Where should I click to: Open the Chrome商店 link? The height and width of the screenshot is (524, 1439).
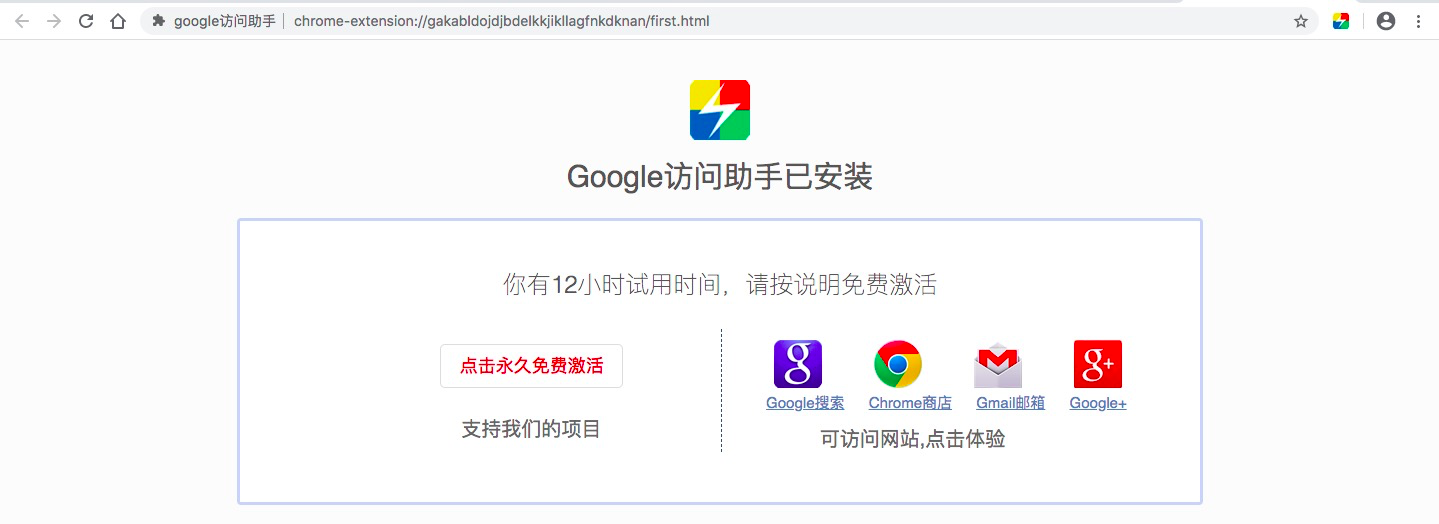[910, 403]
